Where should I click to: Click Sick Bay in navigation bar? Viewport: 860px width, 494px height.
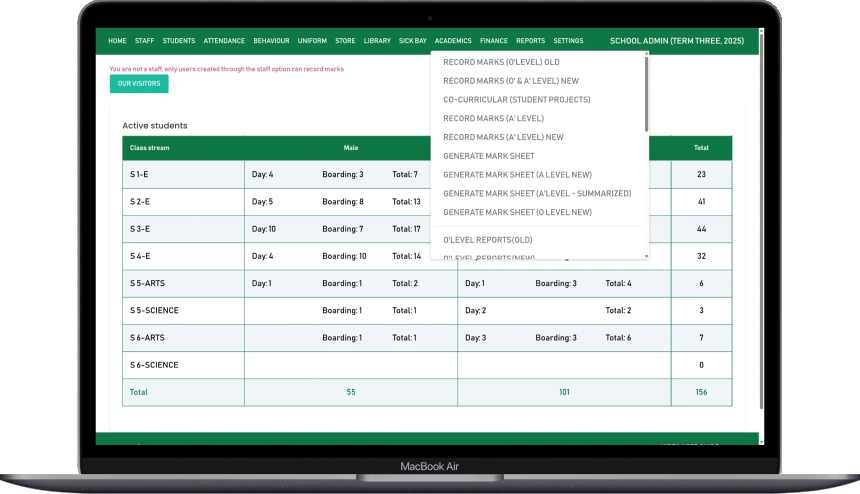[x=412, y=41]
